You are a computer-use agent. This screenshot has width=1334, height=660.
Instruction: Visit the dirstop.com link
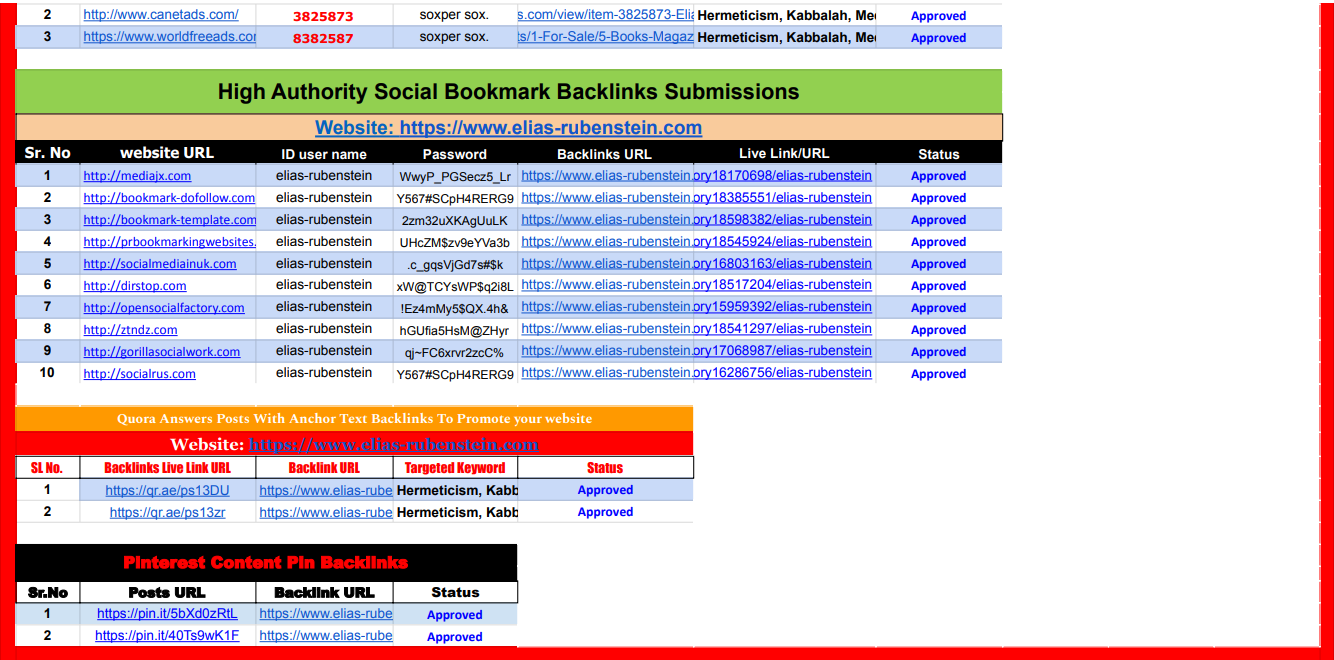[x=134, y=286]
